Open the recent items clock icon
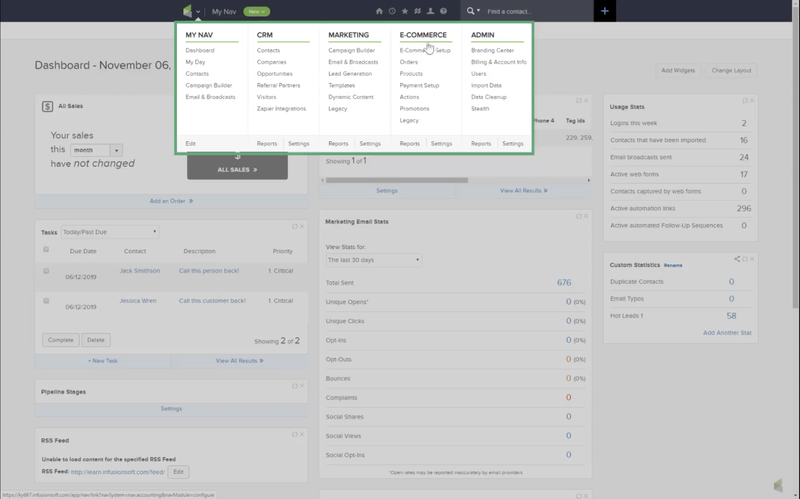This screenshot has width=800, height=499. click(x=392, y=11)
